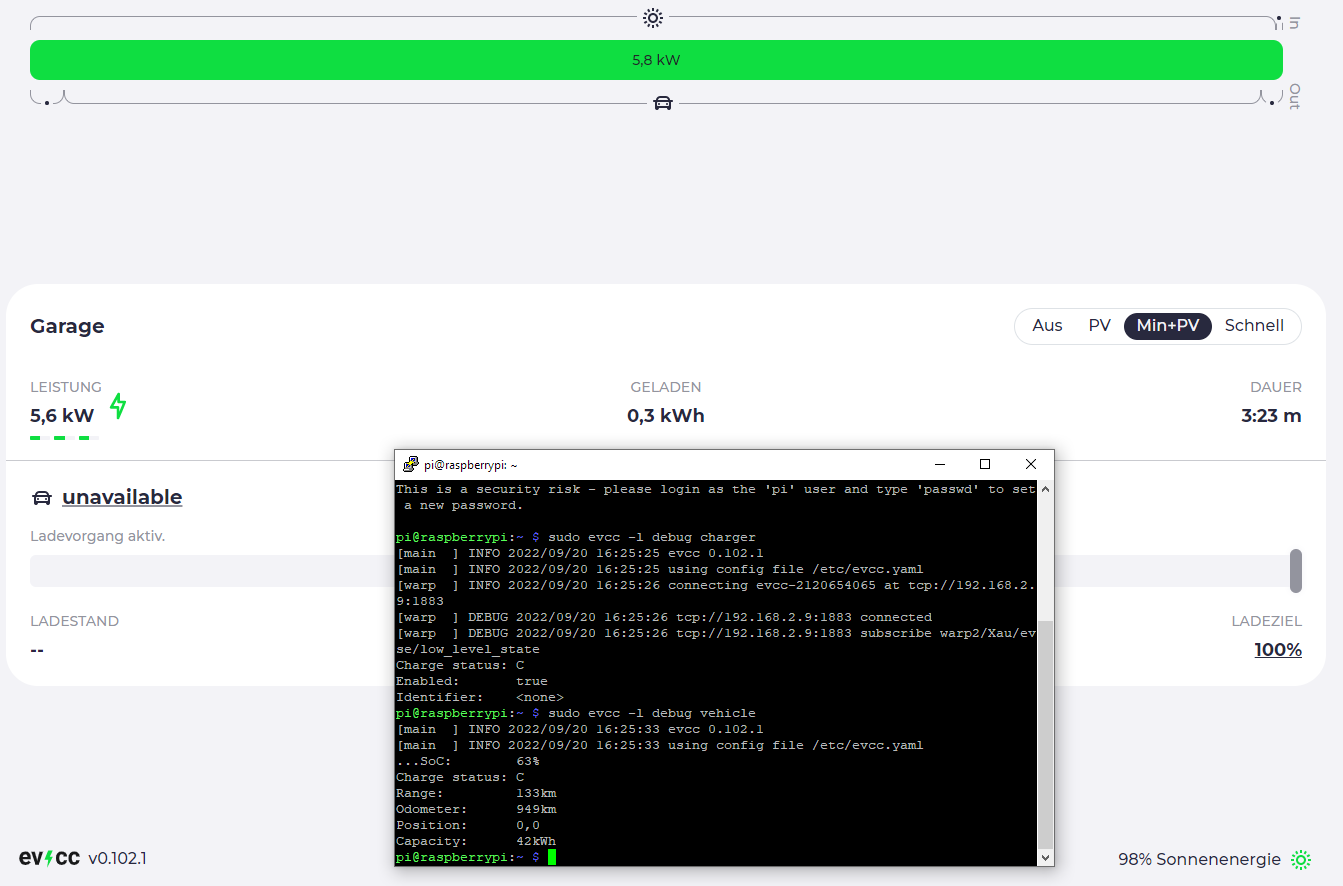Click the green lightning icon next to 5,6 kW
Image resolution: width=1343 pixels, height=886 pixels.
click(117, 406)
